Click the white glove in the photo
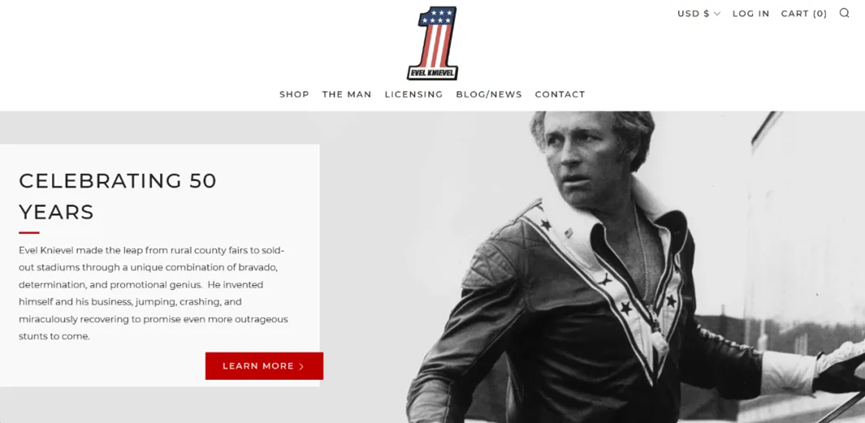Image resolution: width=865 pixels, height=423 pixels. coord(840,365)
